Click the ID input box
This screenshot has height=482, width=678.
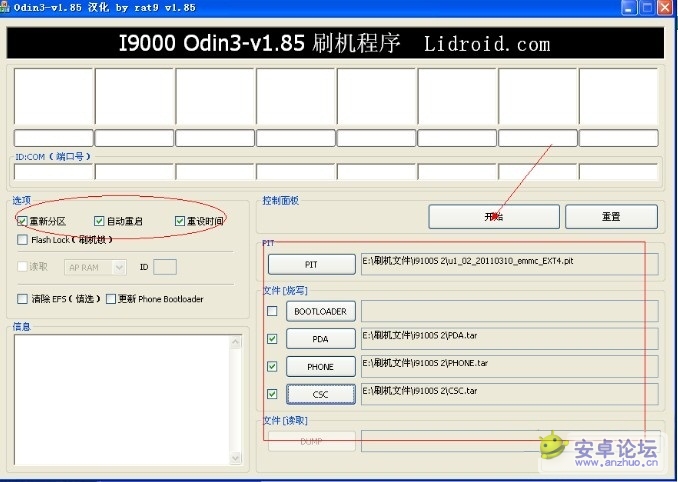point(165,267)
